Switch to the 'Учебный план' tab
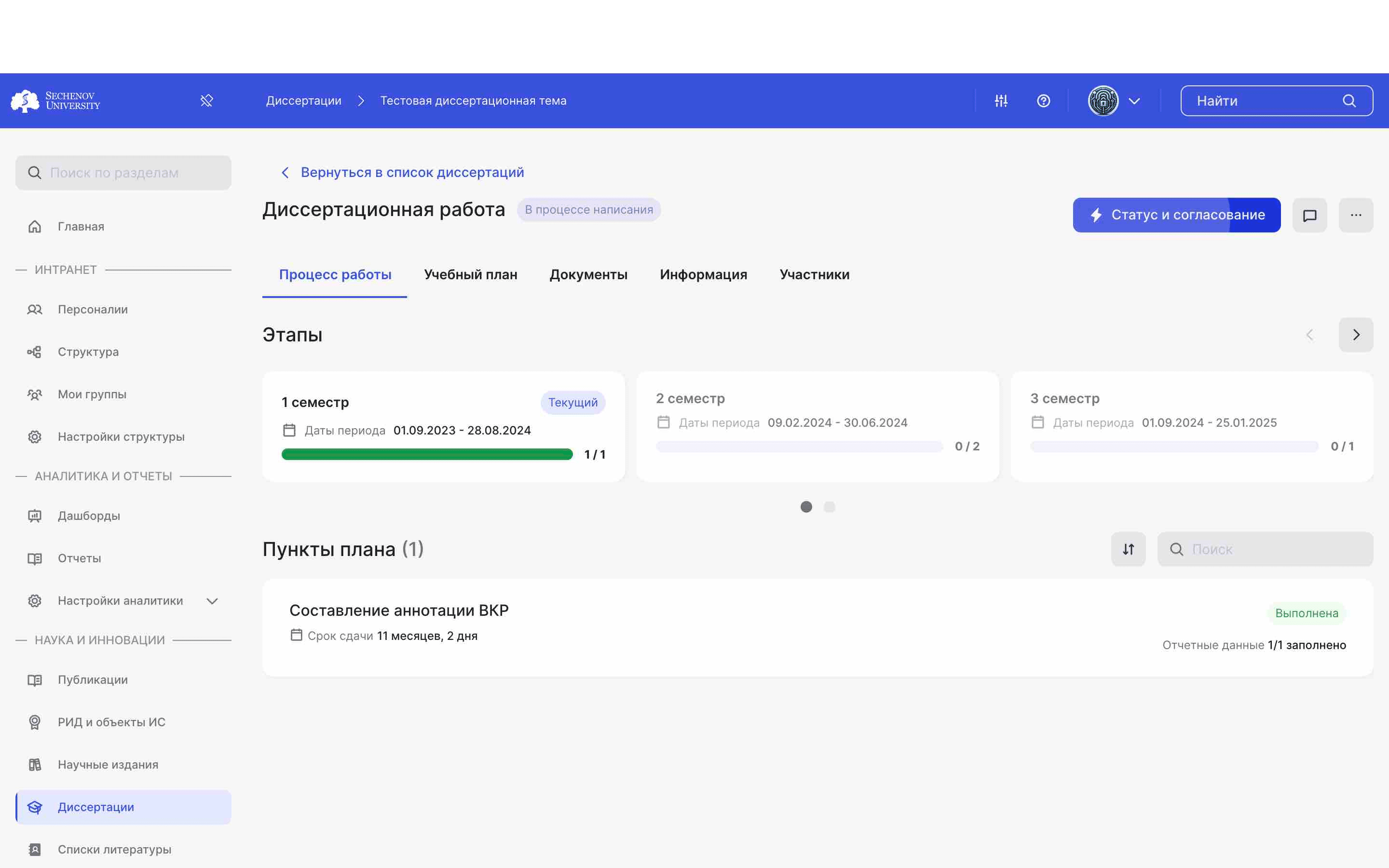This screenshot has height=868, width=1389. pyautogui.click(x=471, y=274)
